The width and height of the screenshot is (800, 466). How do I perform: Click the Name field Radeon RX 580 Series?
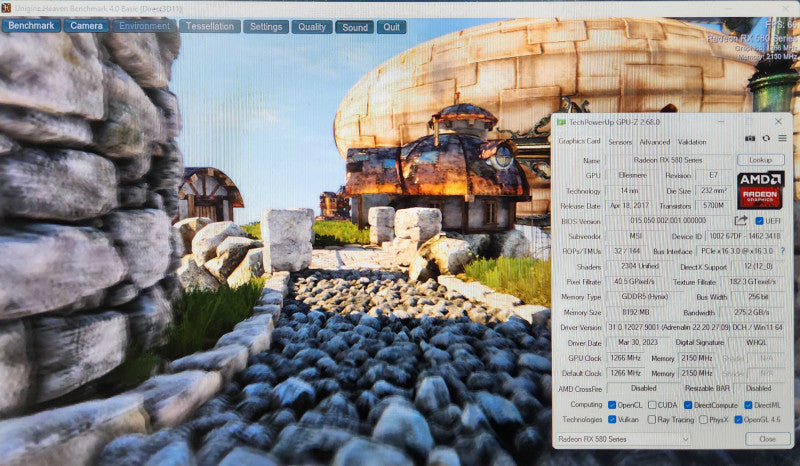click(x=668, y=160)
